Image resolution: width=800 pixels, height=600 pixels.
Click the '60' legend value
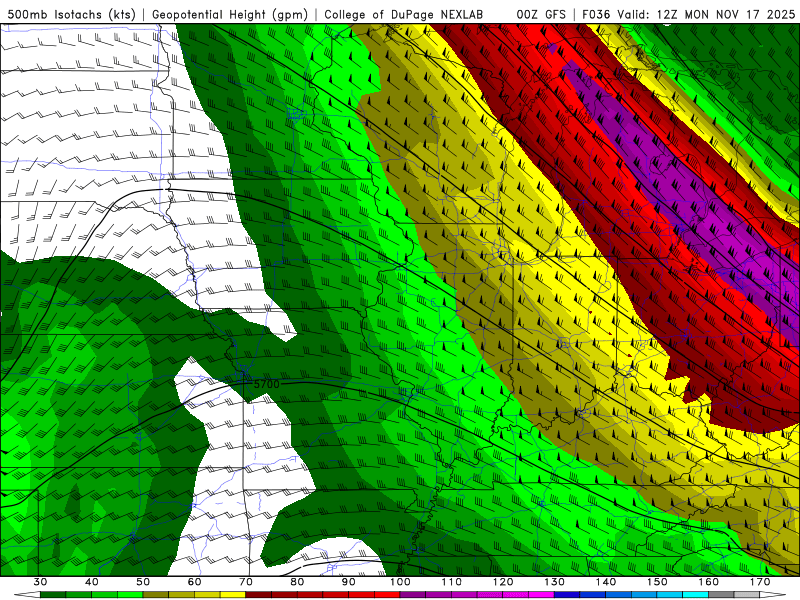(x=194, y=582)
